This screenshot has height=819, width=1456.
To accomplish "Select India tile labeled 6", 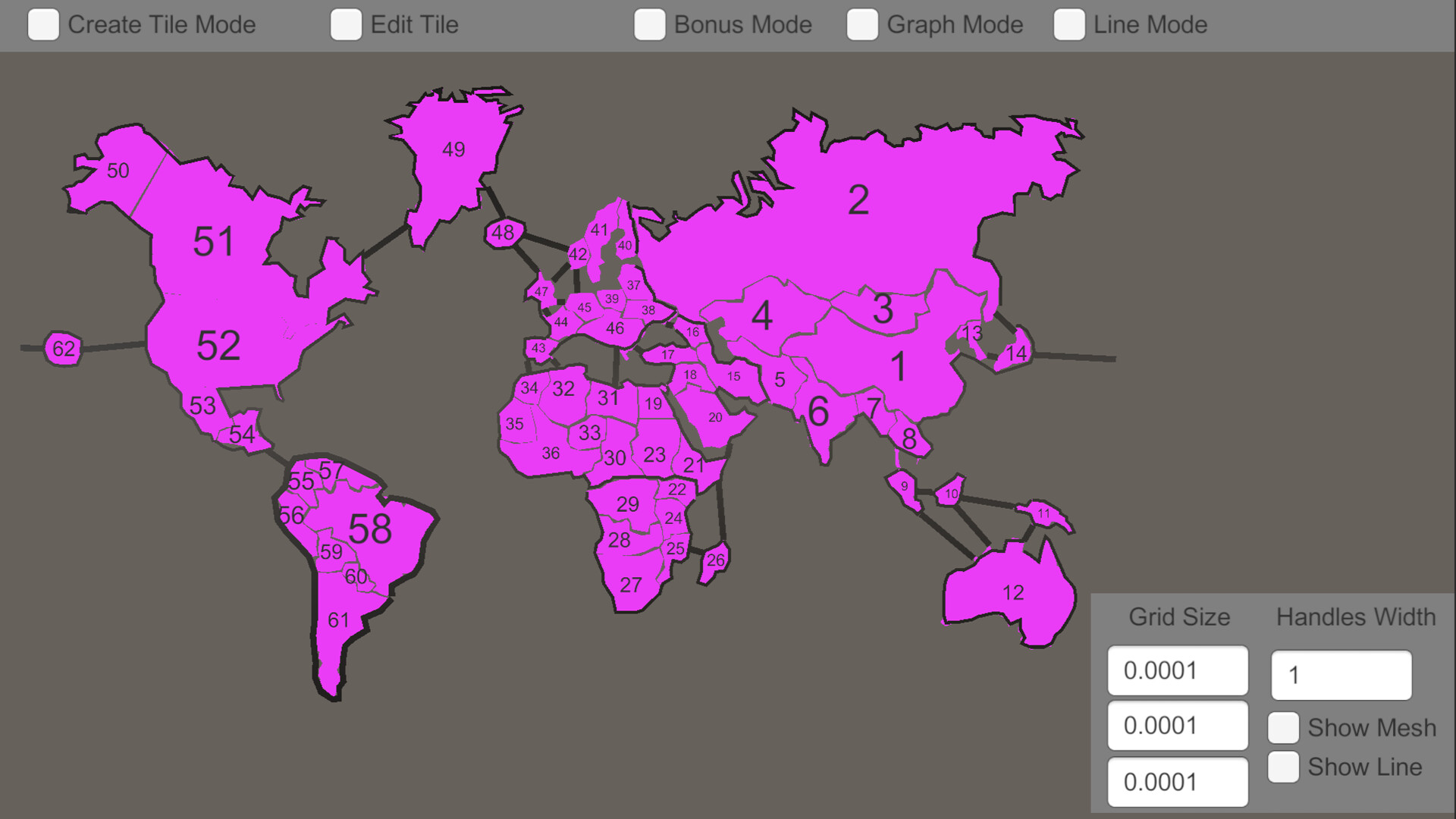I will pyautogui.click(x=817, y=412).
